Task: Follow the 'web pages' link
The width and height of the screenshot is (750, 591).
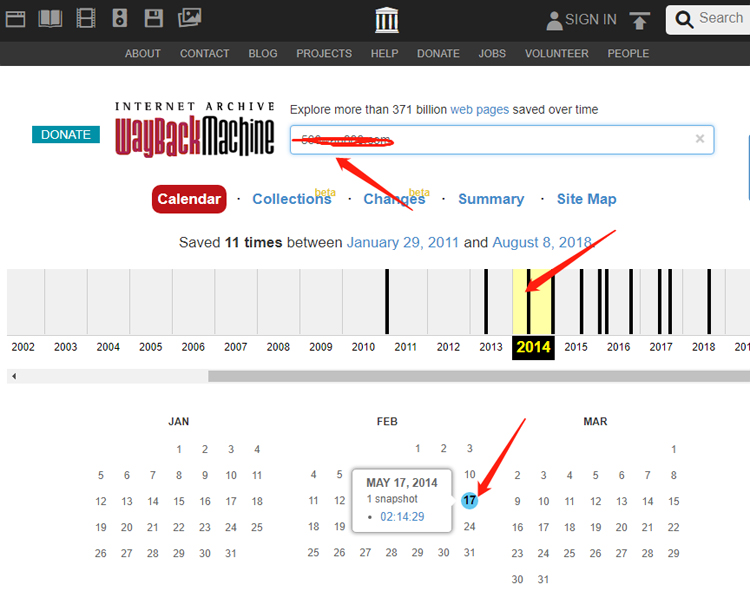Action: [479, 109]
